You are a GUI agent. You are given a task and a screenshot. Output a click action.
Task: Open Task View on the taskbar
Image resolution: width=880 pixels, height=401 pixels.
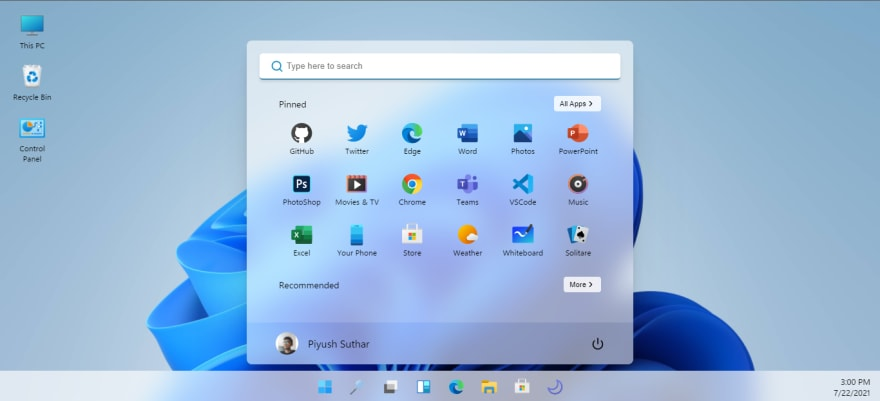pos(390,386)
